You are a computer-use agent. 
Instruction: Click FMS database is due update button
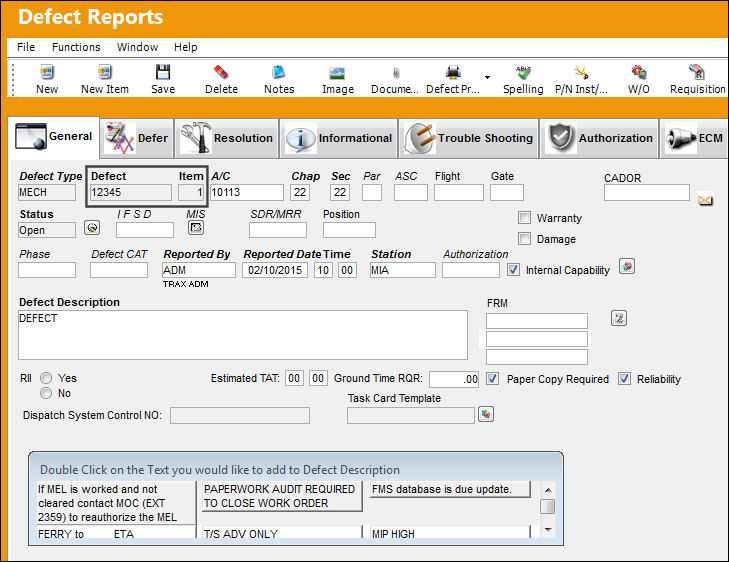tap(450, 489)
